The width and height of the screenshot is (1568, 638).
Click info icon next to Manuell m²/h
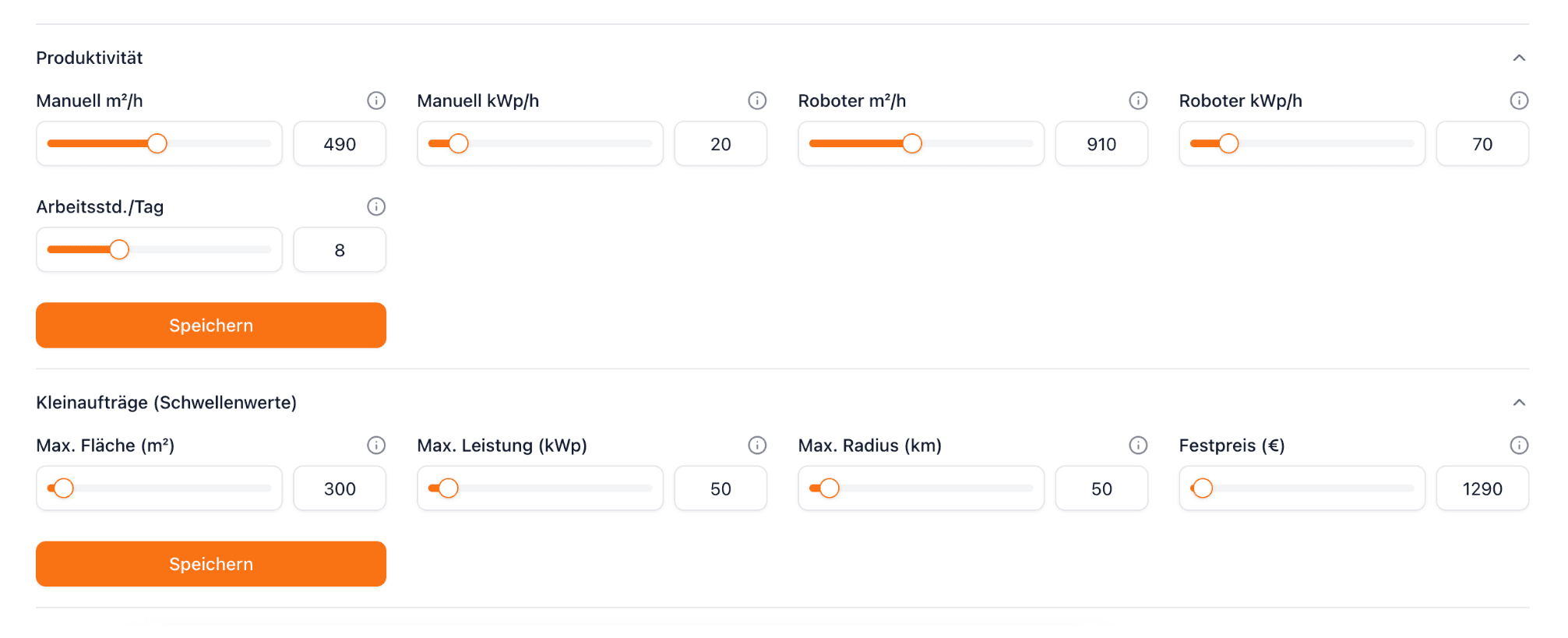click(x=376, y=100)
